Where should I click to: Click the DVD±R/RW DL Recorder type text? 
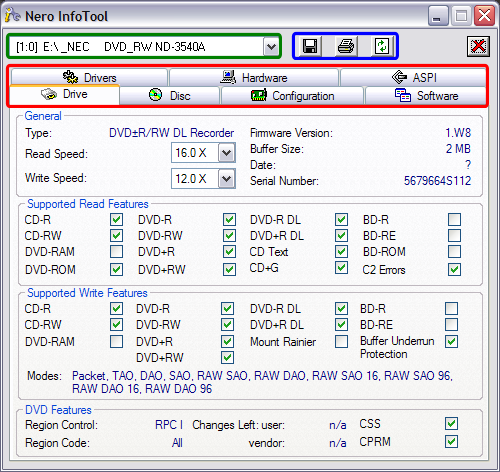pyautogui.click(x=171, y=133)
